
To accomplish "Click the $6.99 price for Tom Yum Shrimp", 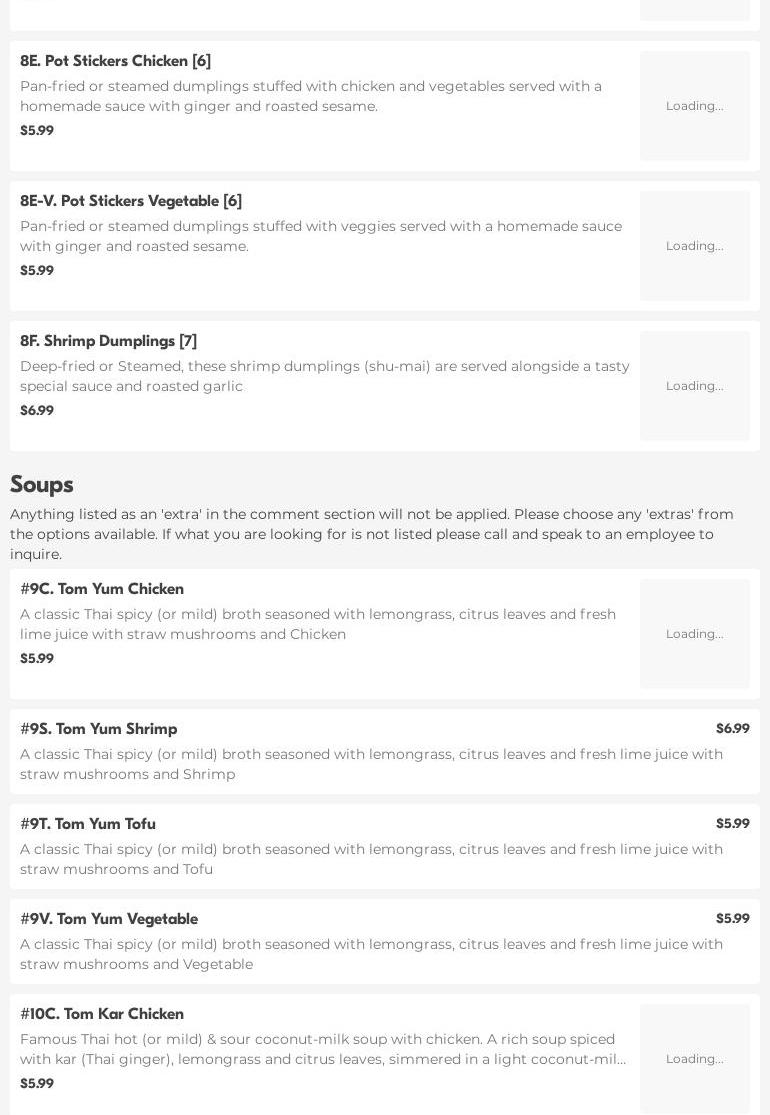I will click(732, 729).
